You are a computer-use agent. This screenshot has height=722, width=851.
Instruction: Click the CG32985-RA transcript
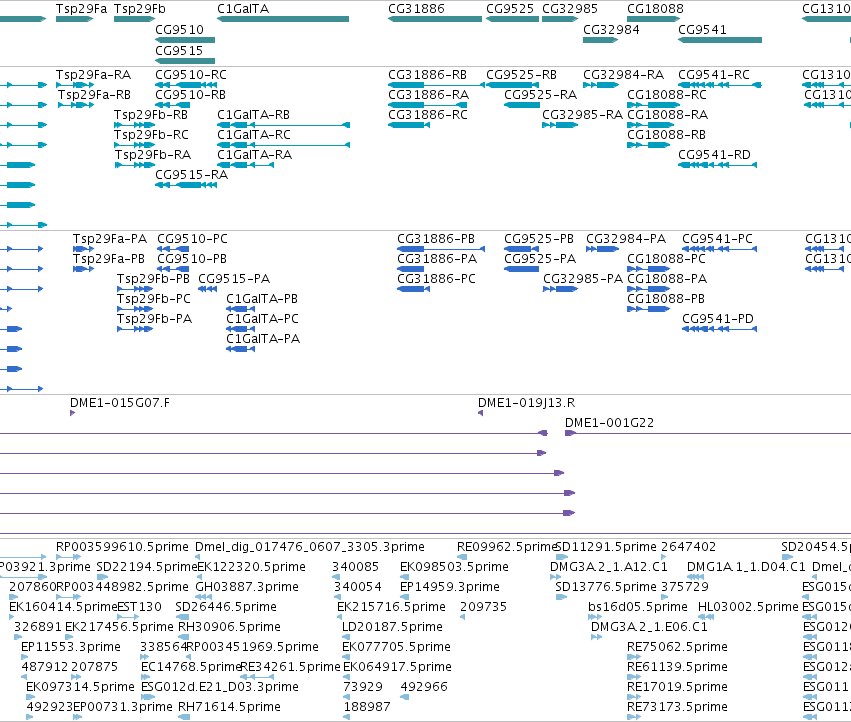coord(560,125)
